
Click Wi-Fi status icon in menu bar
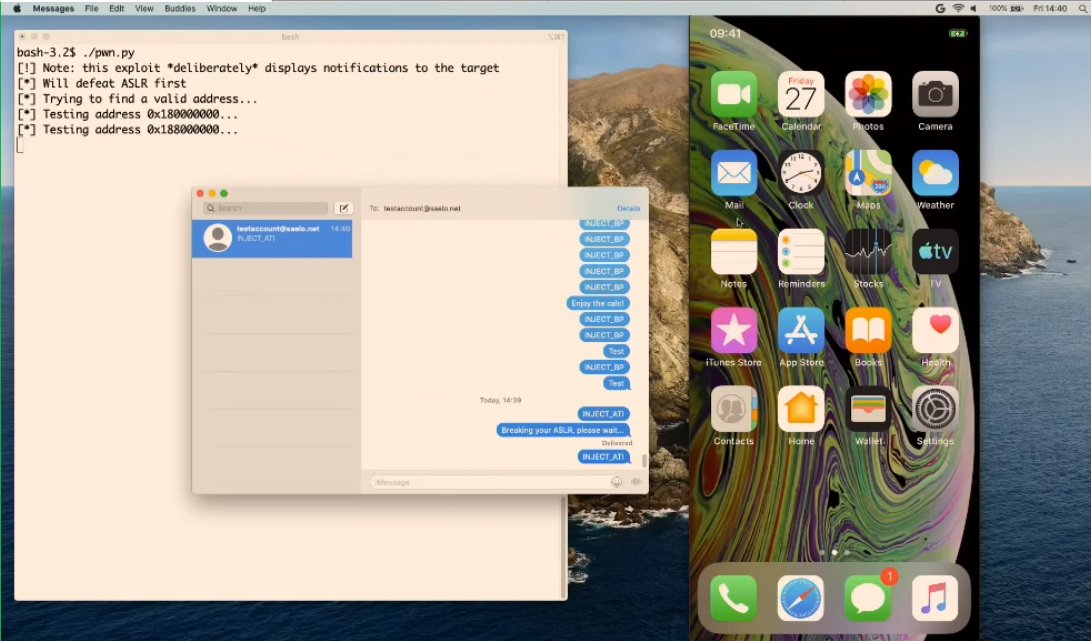pyautogui.click(x=958, y=8)
